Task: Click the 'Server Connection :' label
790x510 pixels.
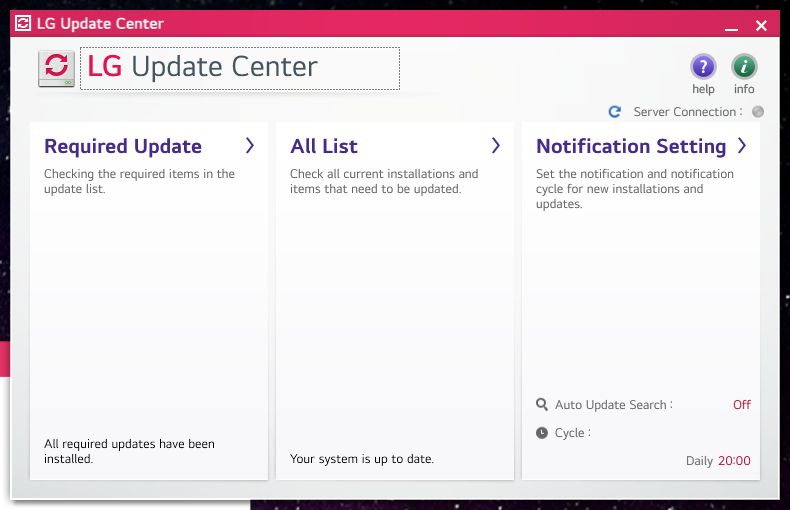Action: point(688,112)
